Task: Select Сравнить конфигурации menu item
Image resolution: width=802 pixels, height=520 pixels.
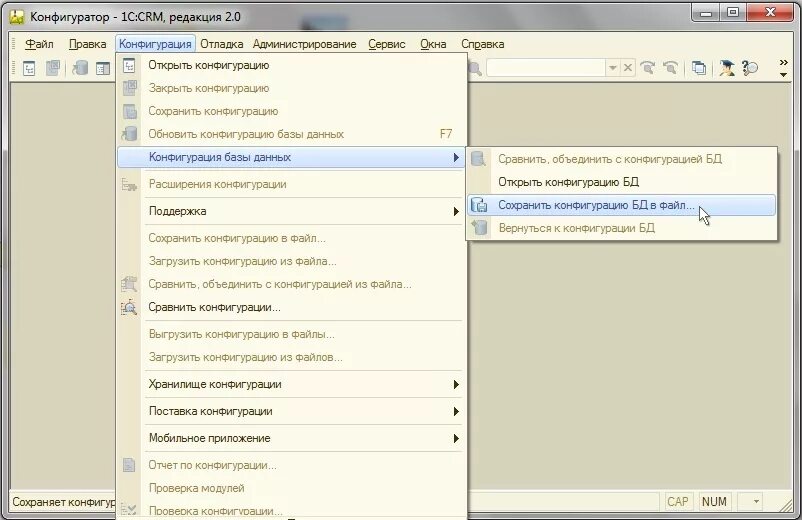Action: click(292, 307)
